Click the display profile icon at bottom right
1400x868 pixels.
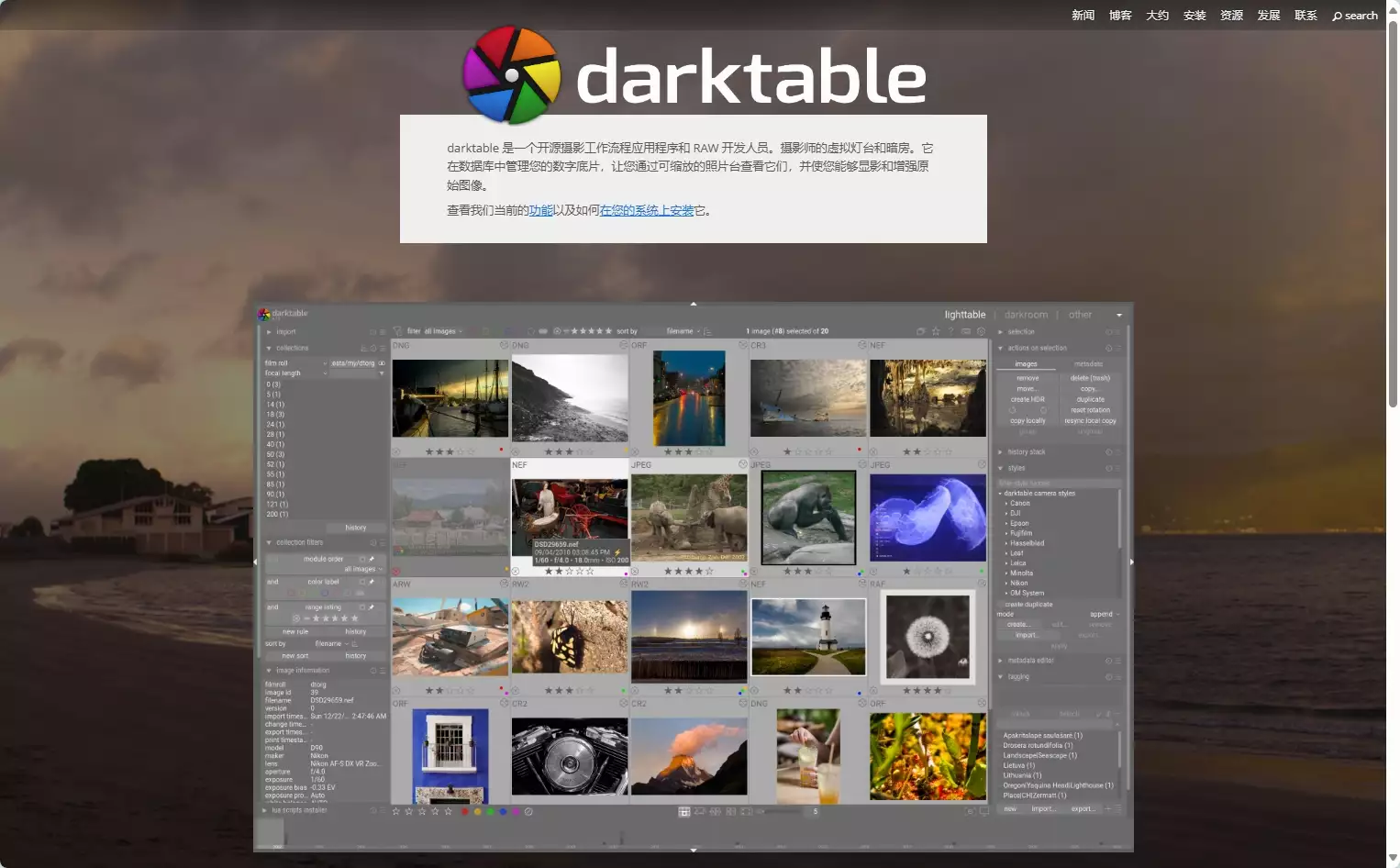coord(984,811)
